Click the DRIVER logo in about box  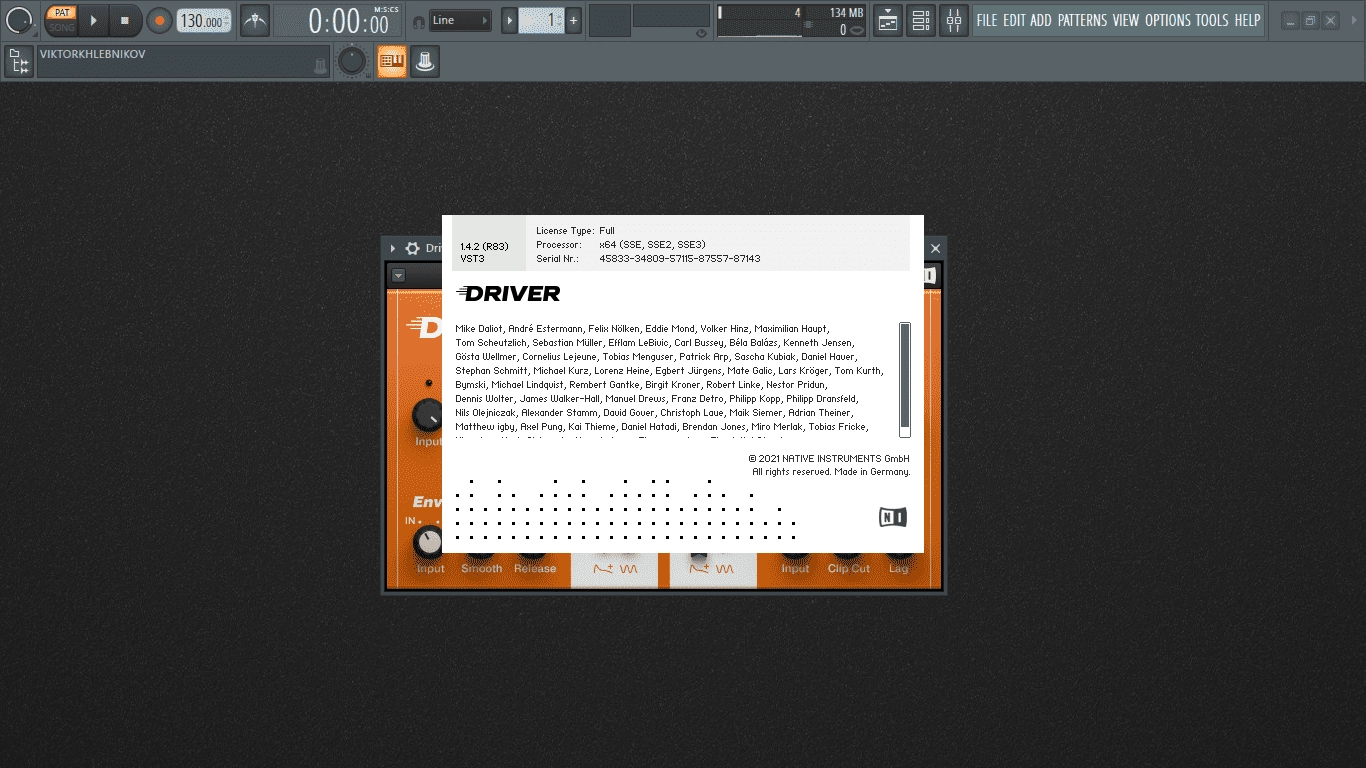tap(508, 294)
